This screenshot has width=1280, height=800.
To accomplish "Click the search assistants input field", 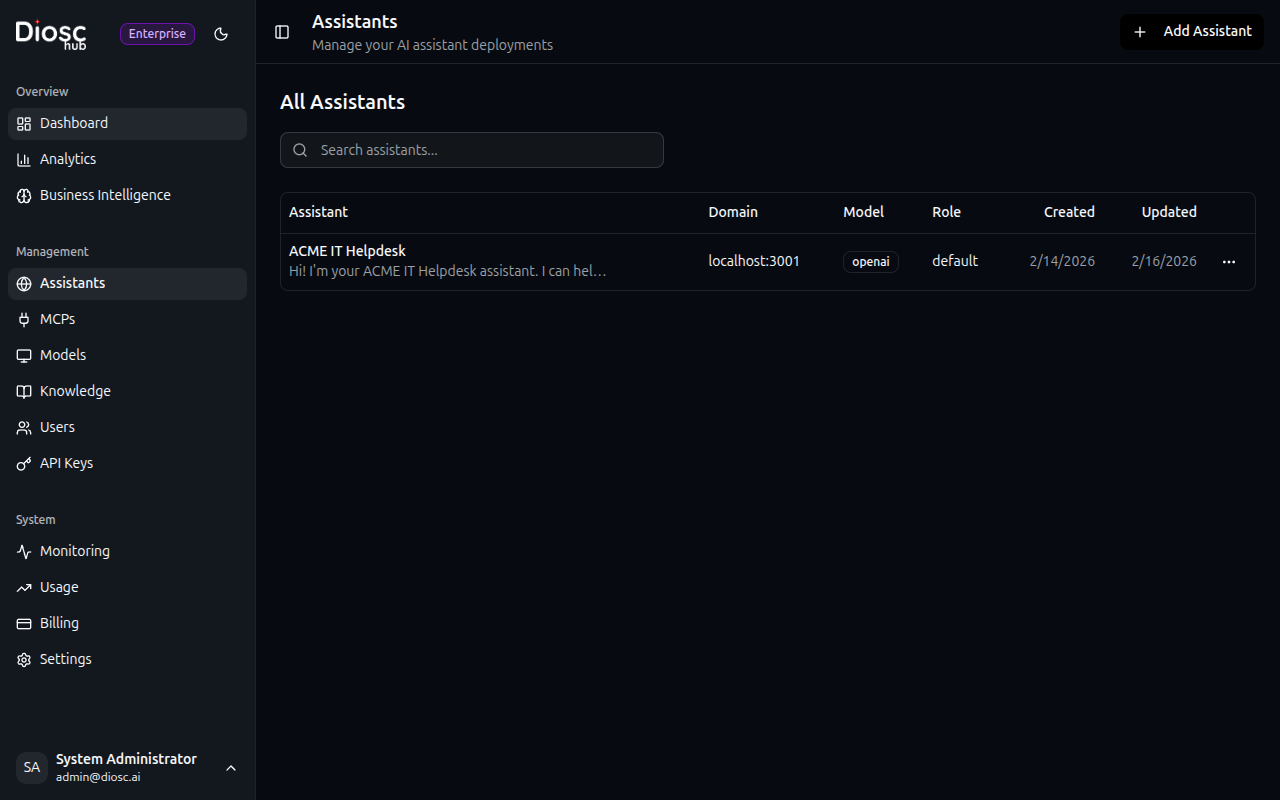I will click(471, 149).
